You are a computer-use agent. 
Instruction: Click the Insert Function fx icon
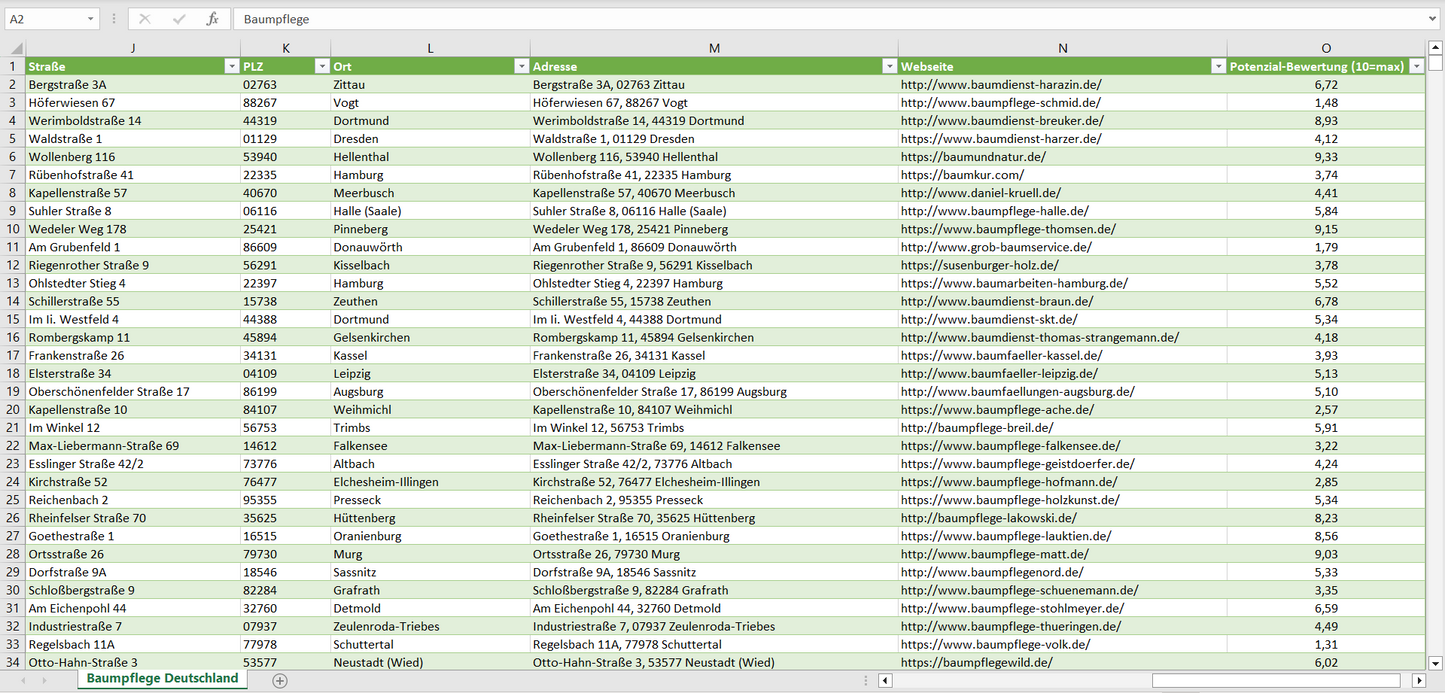click(212, 19)
